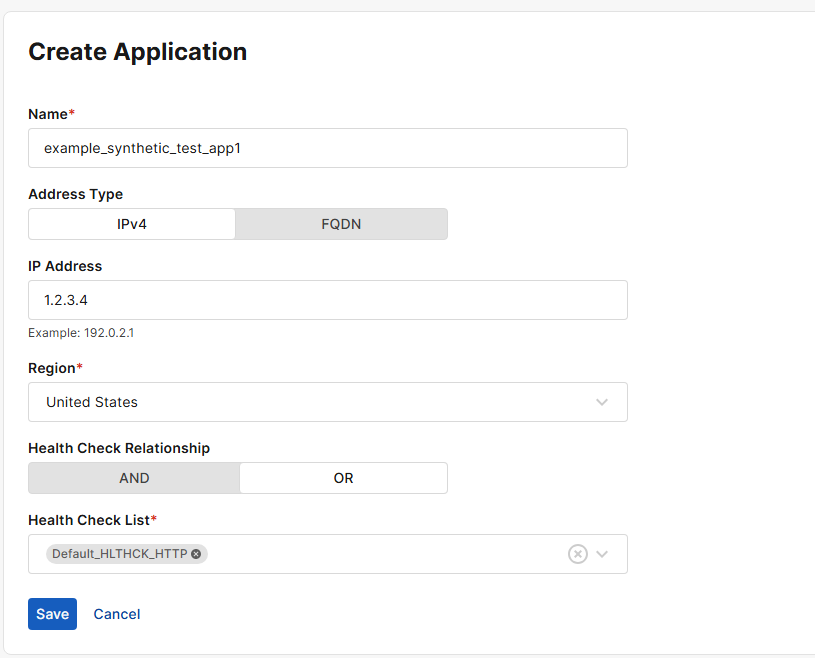
Task: Click the Save button
Action: click(52, 614)
